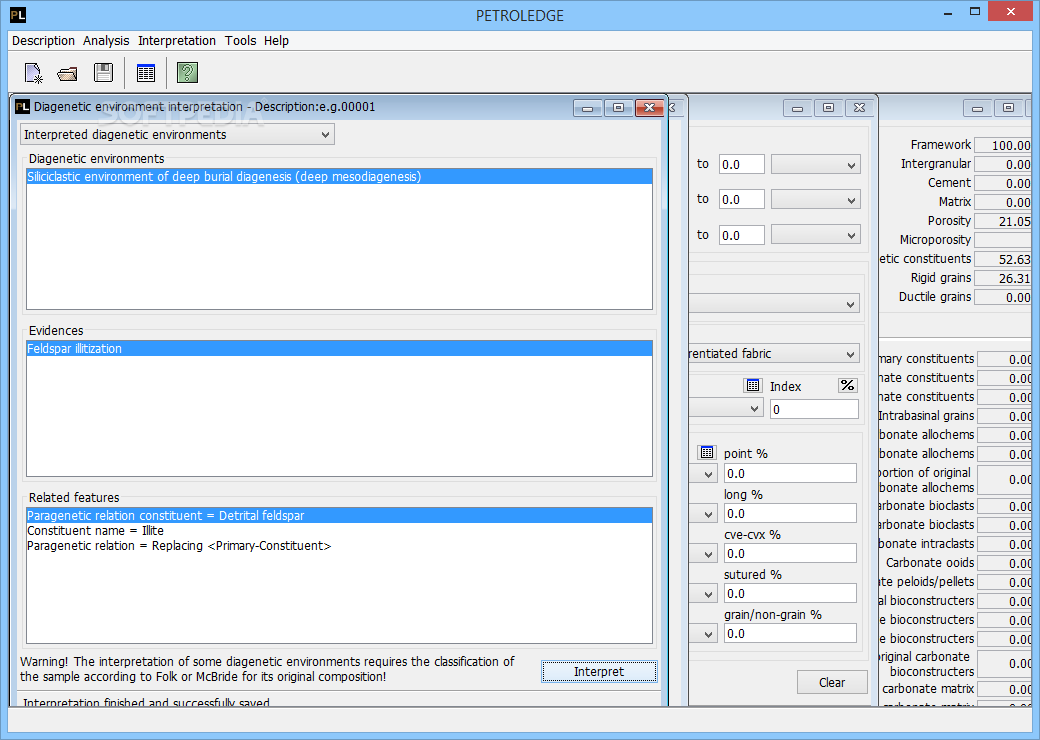Open the Help menu
The image size is (1040, 740).
click(277, 40)
